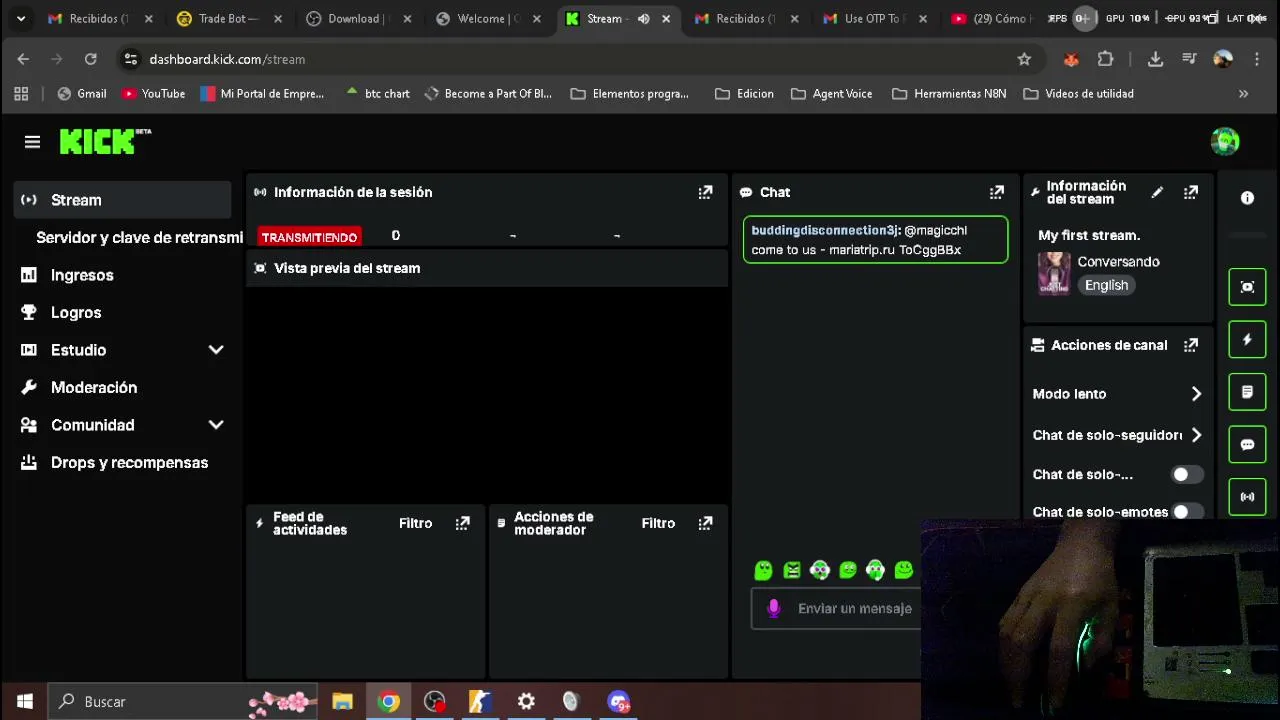Open the Kick hamburger menu
1280x720 pixels.
[x=32, y=142]
